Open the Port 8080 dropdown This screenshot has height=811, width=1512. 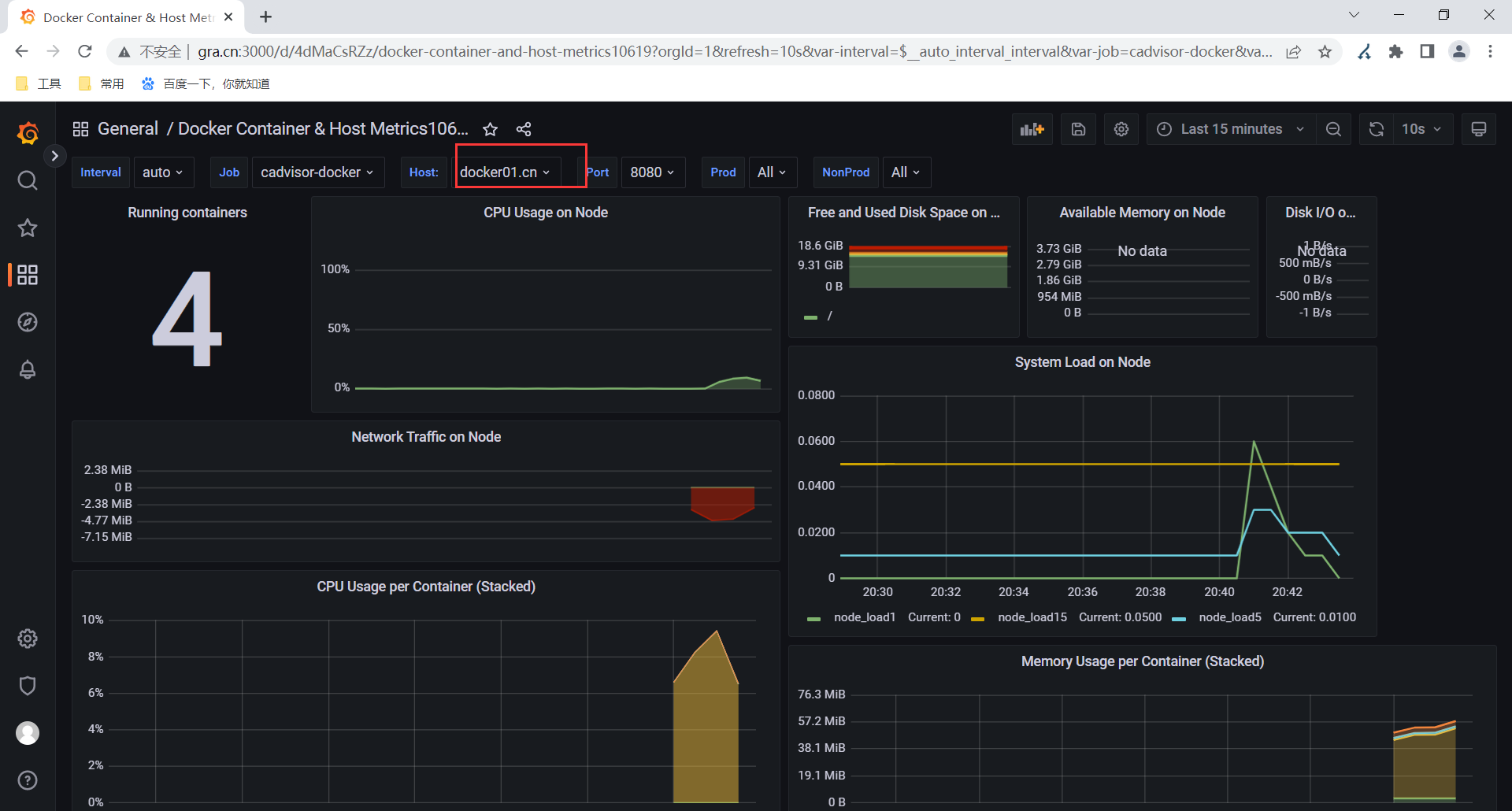click(653, 172)
